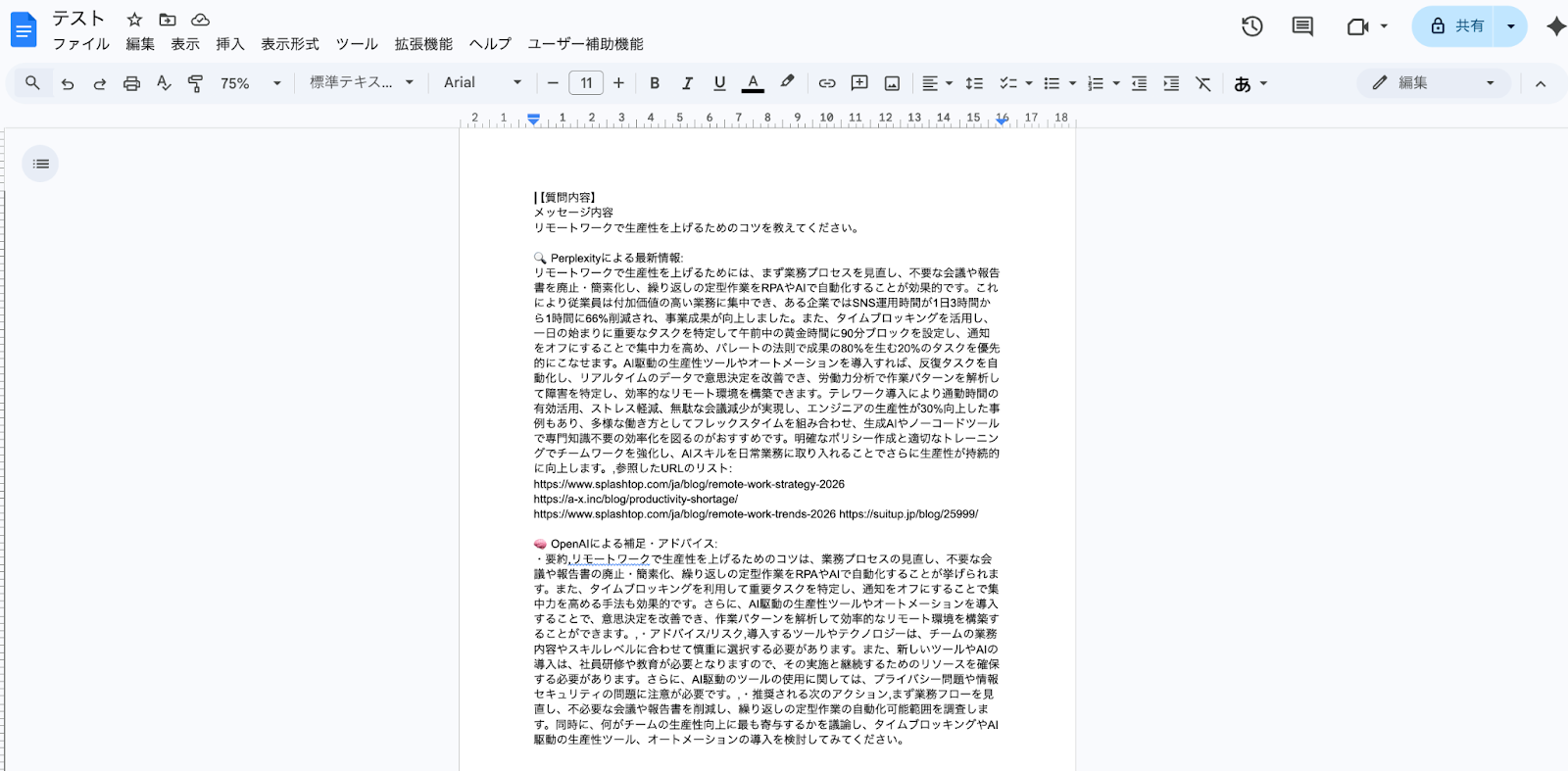This screenshot has height=771, width=1568.
Task: Edit the font size 11 field
Action: click(586, 83)
